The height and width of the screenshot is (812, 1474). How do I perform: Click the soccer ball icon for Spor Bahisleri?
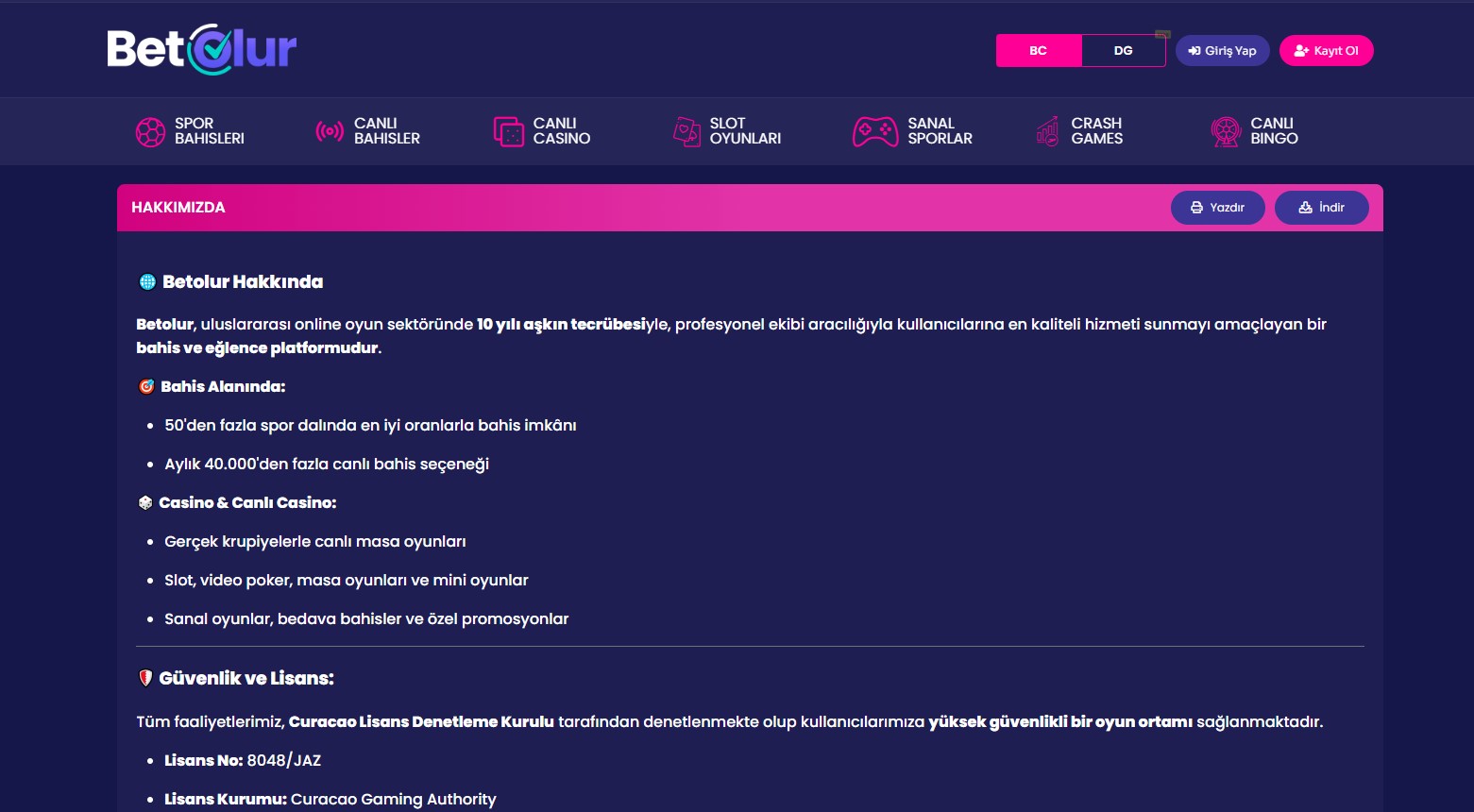point(150,131)
